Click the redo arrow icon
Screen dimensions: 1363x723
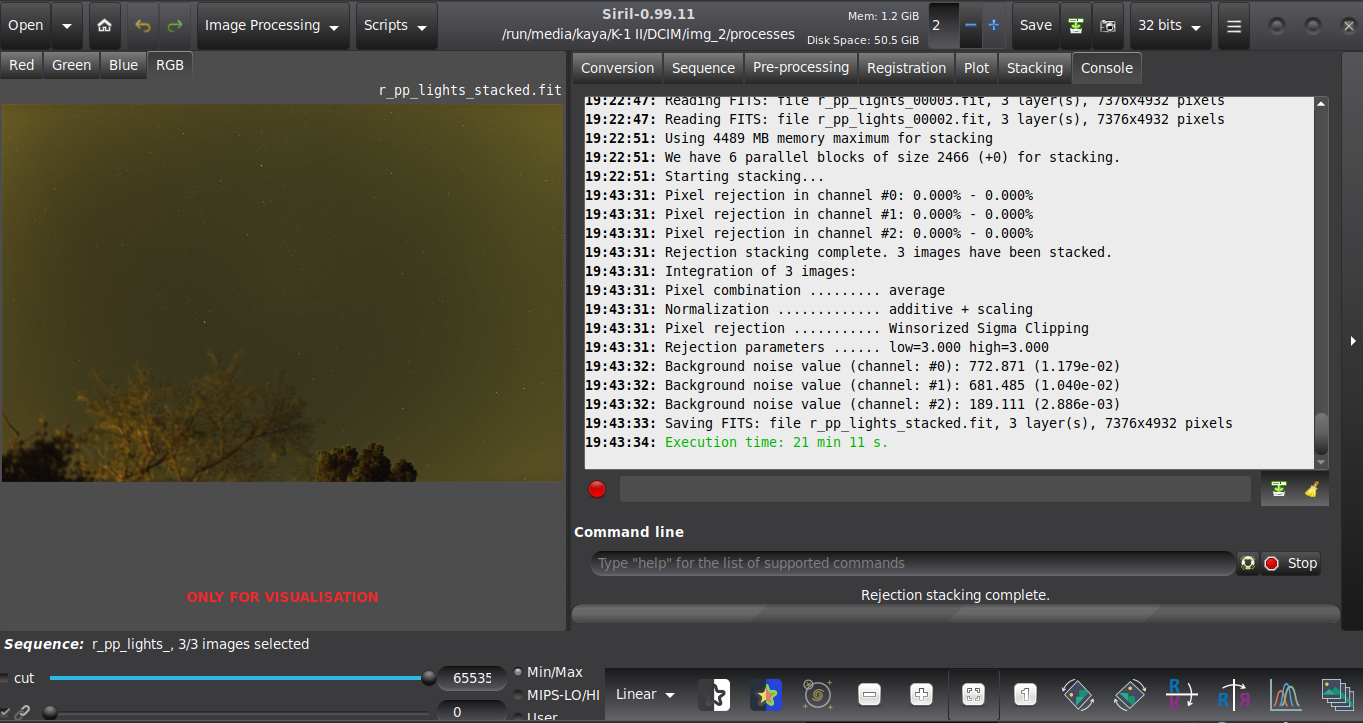point(175,26)
